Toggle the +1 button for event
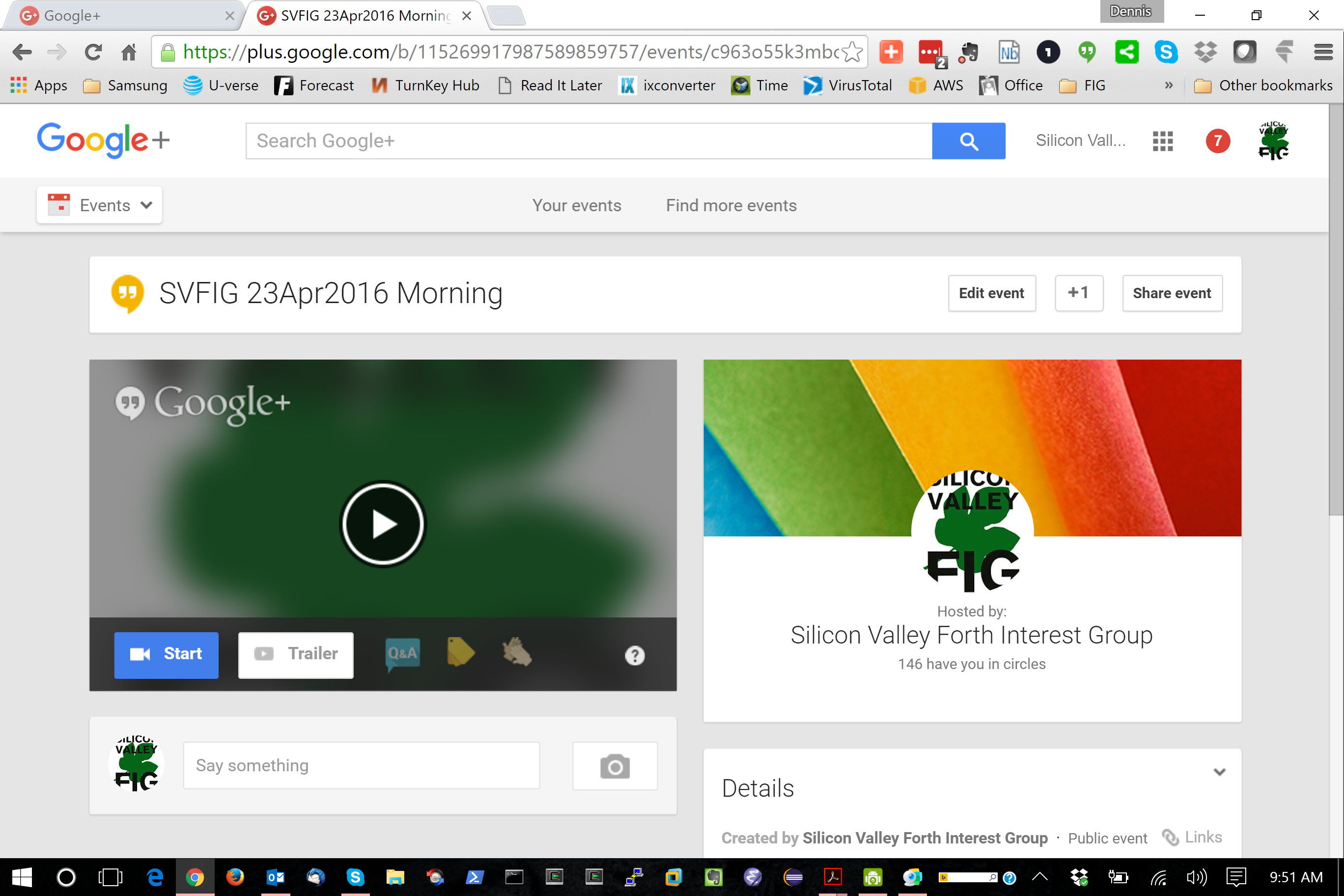 [x=1078, y=293]
